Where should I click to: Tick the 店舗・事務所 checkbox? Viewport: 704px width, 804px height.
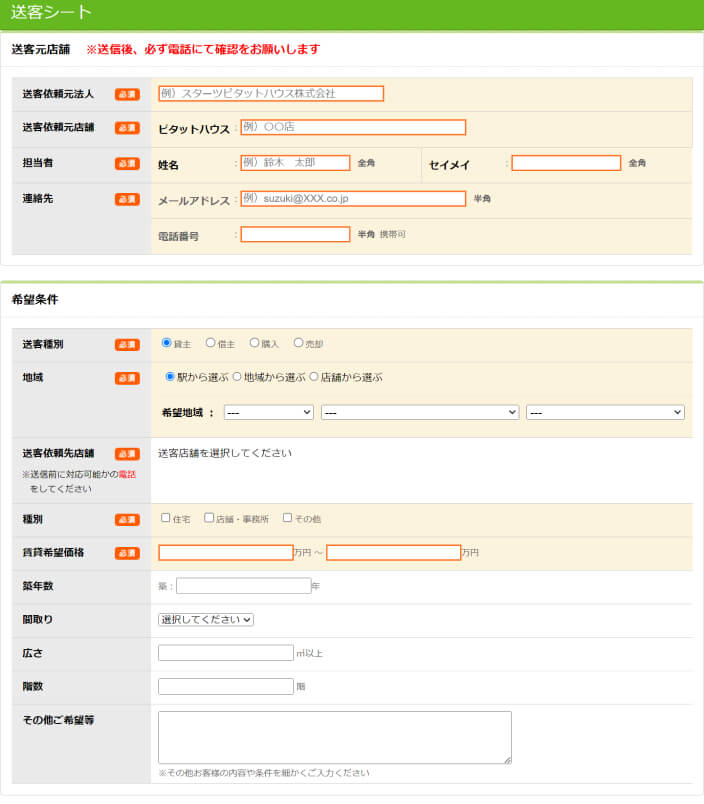pyautogui.click(x=209, y=518)
